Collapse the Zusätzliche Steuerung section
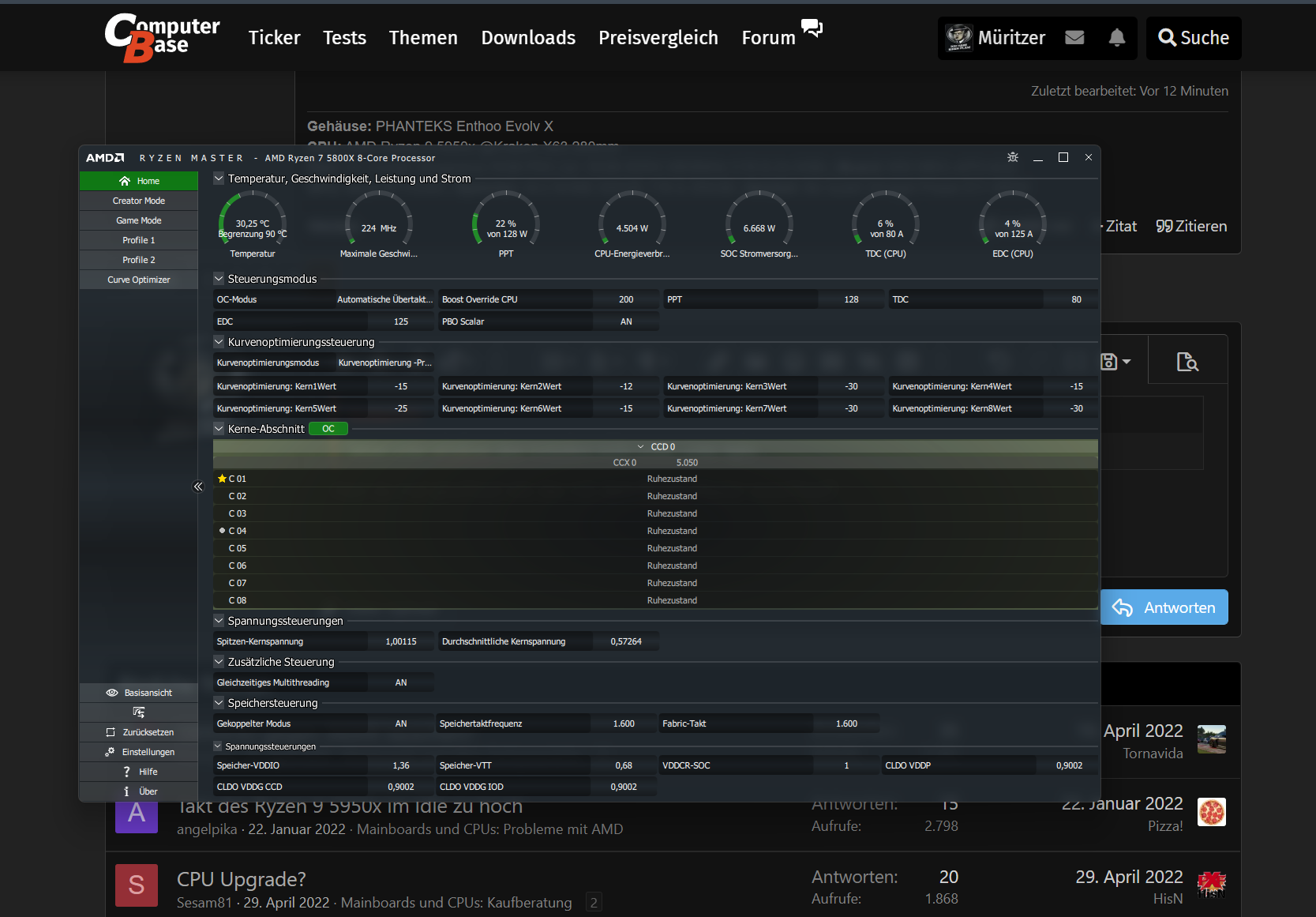 tap(219, 662)
